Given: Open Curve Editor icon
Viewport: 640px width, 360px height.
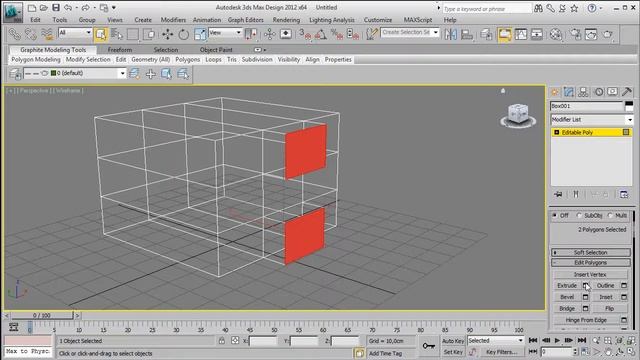Looking at the screenshot, I should click(x=521, y=34).
